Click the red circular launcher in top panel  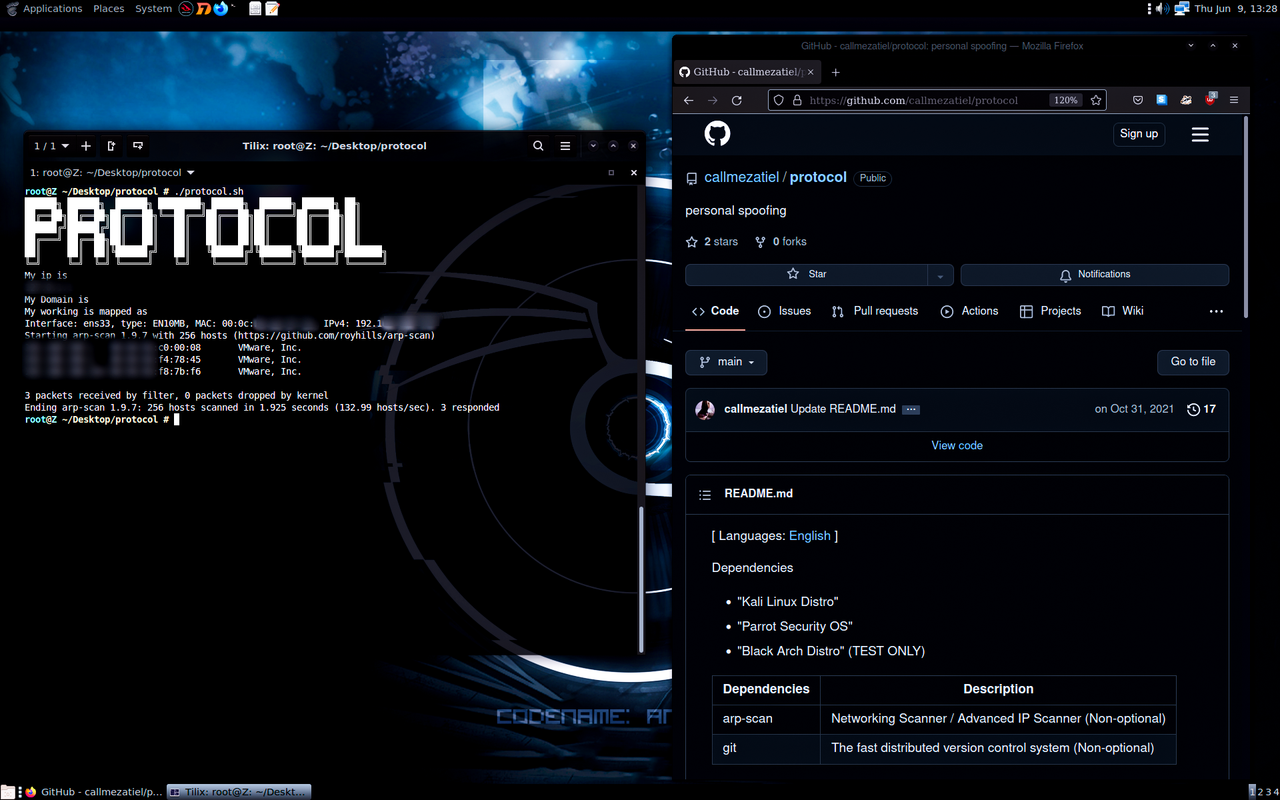186,8
